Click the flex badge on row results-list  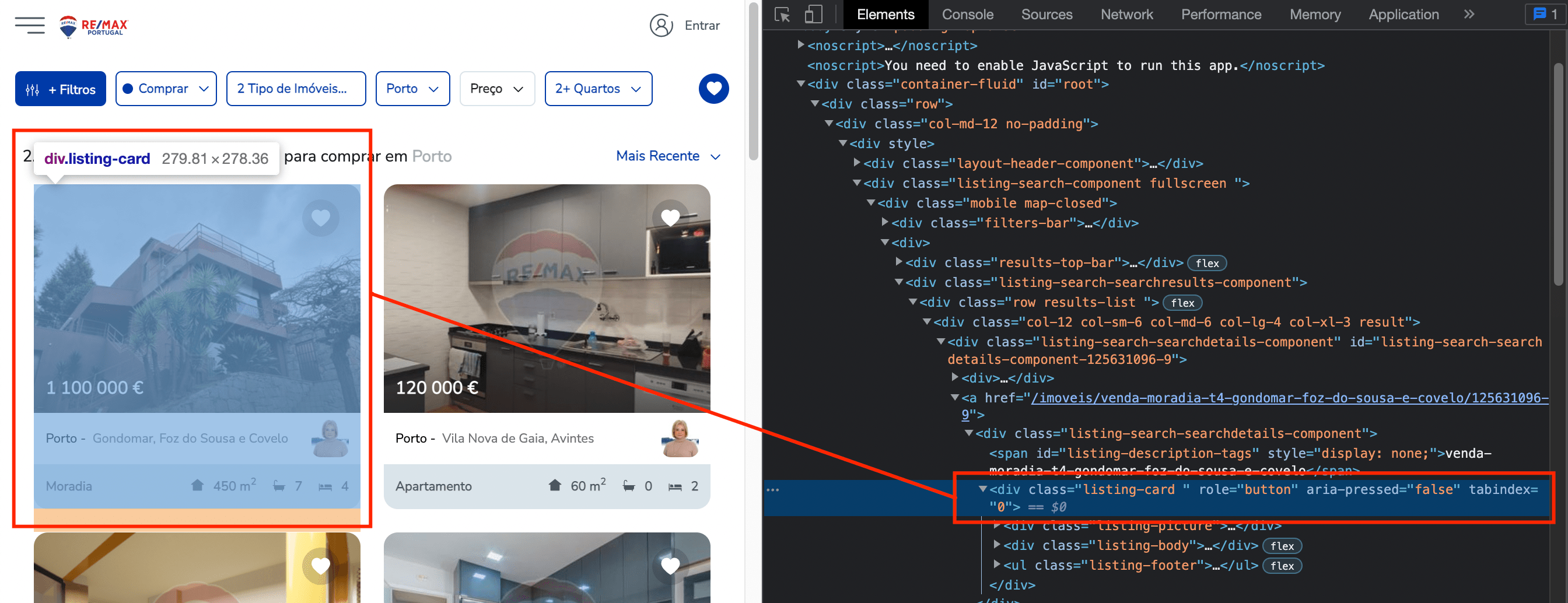click(1182, 303)
